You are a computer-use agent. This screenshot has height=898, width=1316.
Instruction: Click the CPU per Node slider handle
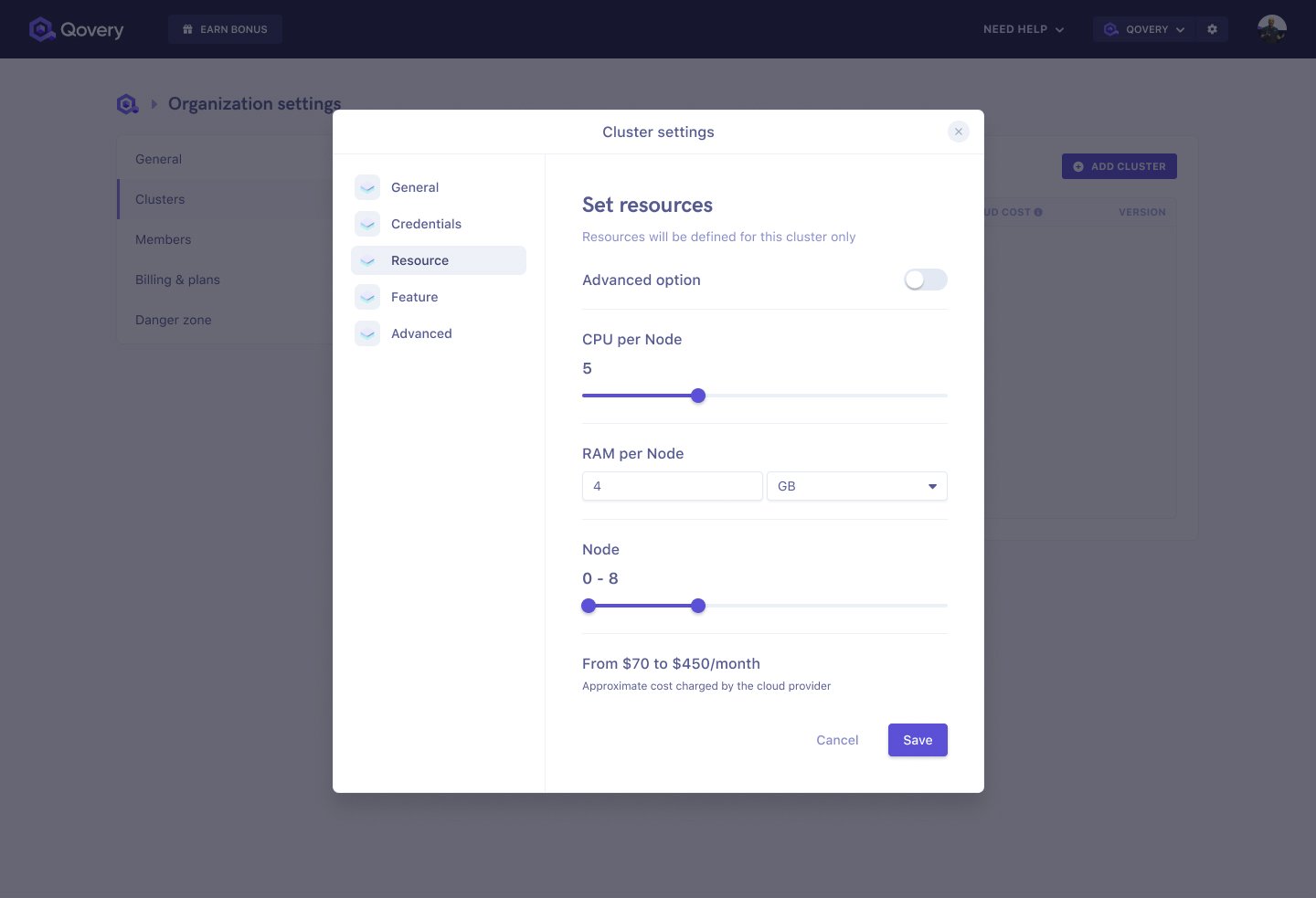pyautogui.click(x=698, y=396)
